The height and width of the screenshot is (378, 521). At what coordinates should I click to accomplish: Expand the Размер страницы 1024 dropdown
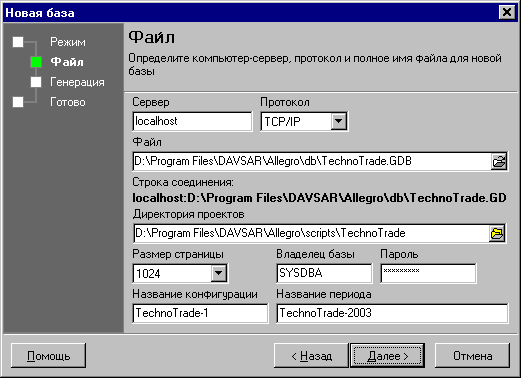pos(218,273)
